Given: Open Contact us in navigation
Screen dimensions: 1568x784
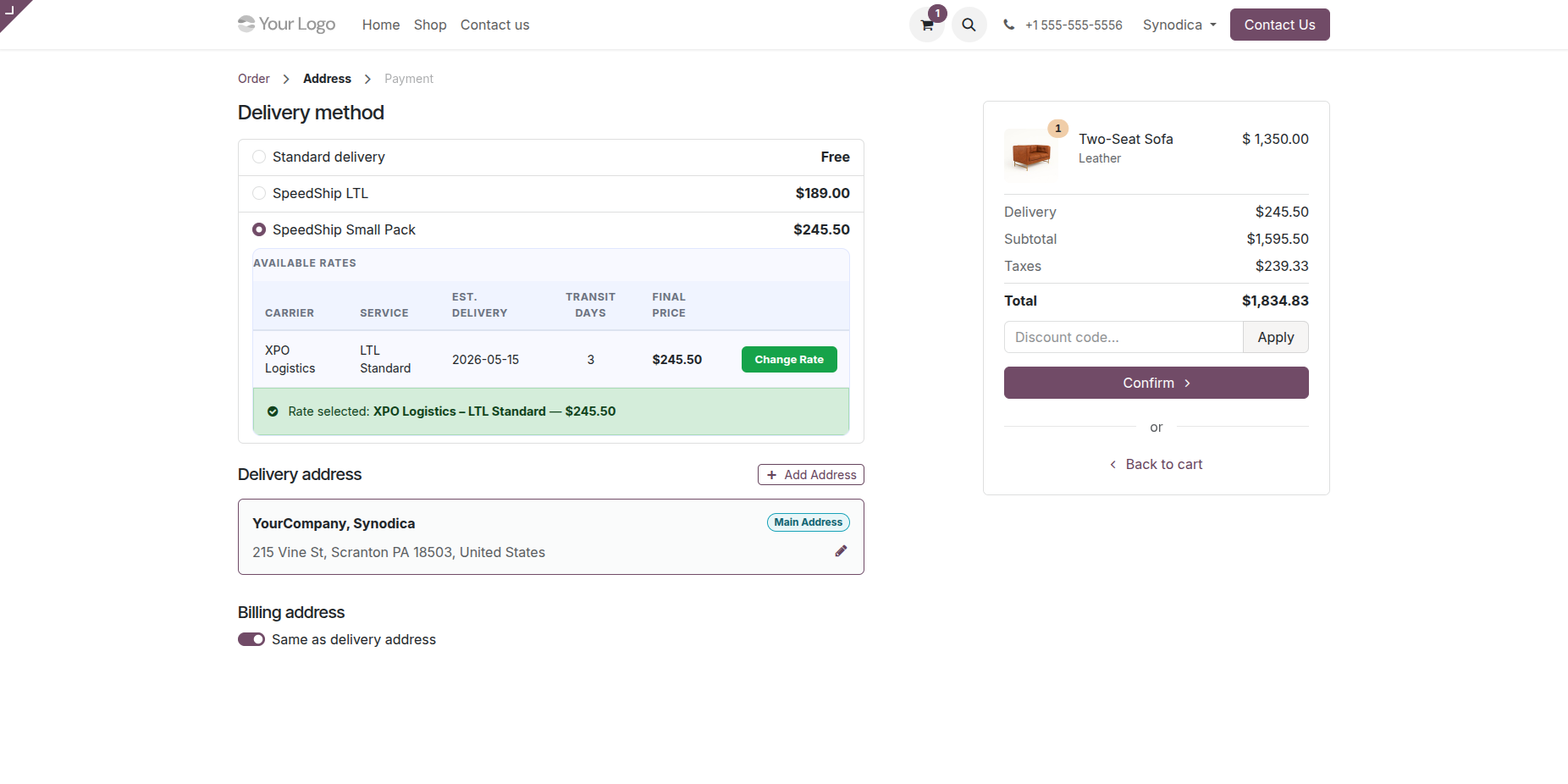Looking at the screenshot, I should point(494,25).
